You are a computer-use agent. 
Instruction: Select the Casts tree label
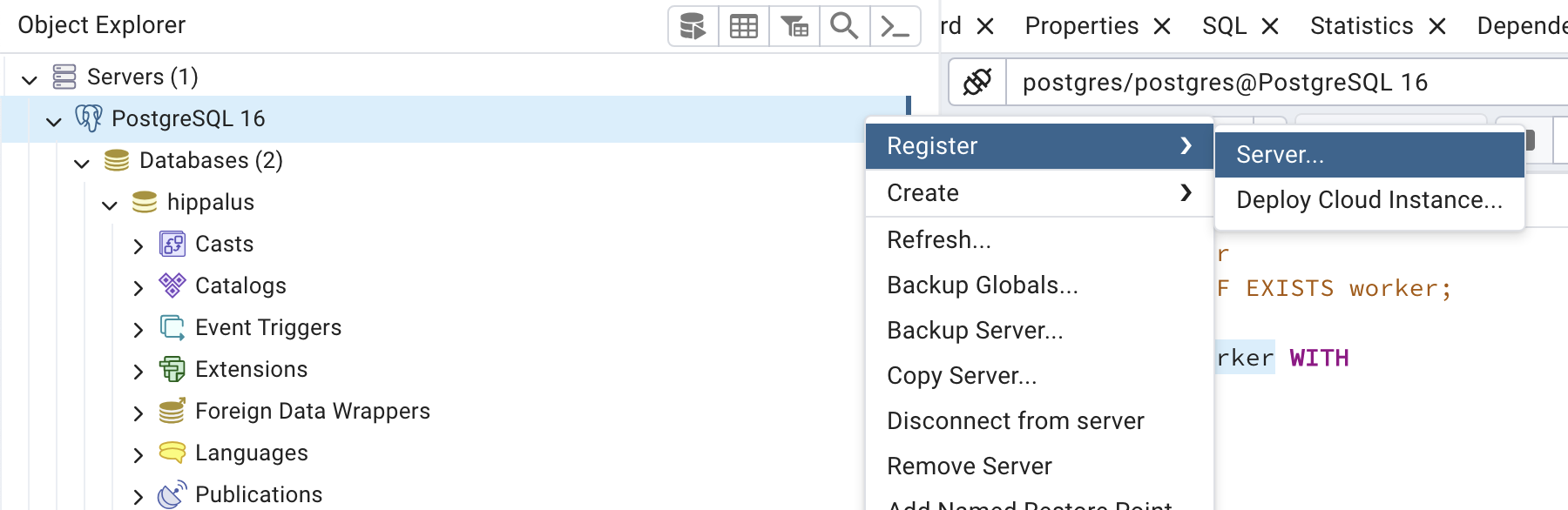224,244
